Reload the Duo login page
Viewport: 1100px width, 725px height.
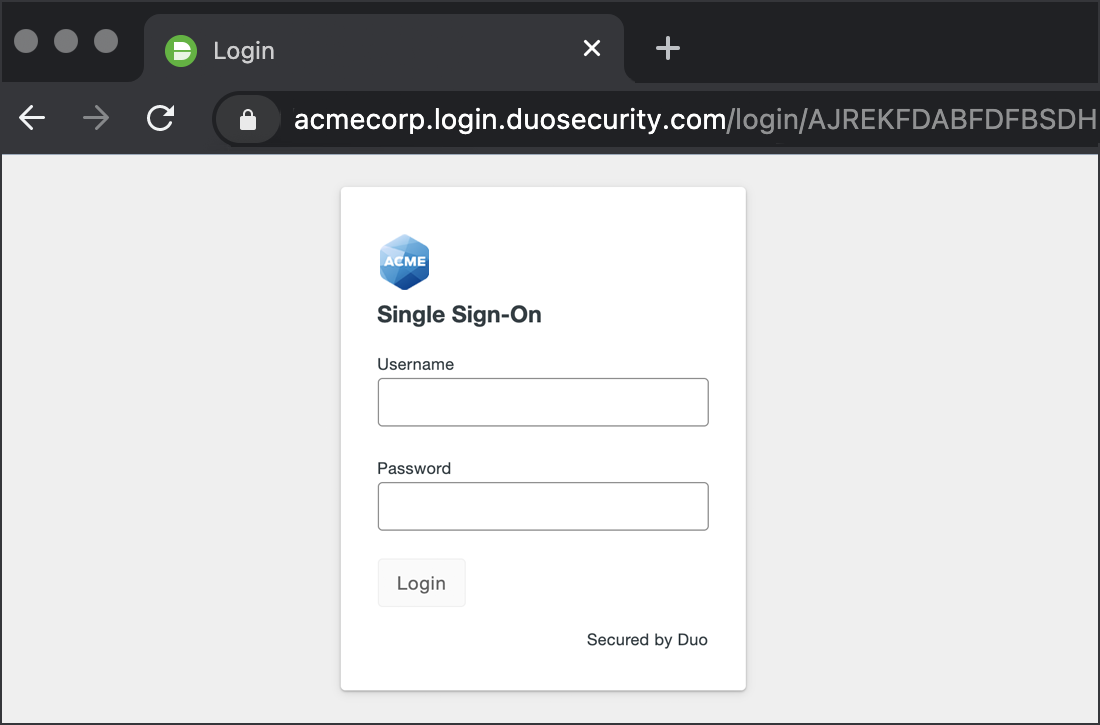coord(160,118)
